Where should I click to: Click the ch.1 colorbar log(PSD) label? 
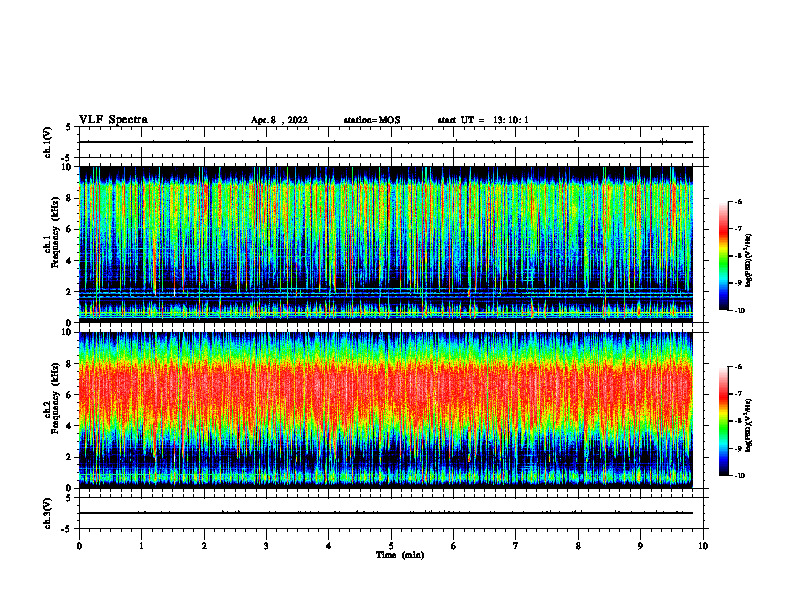point(748,260)
